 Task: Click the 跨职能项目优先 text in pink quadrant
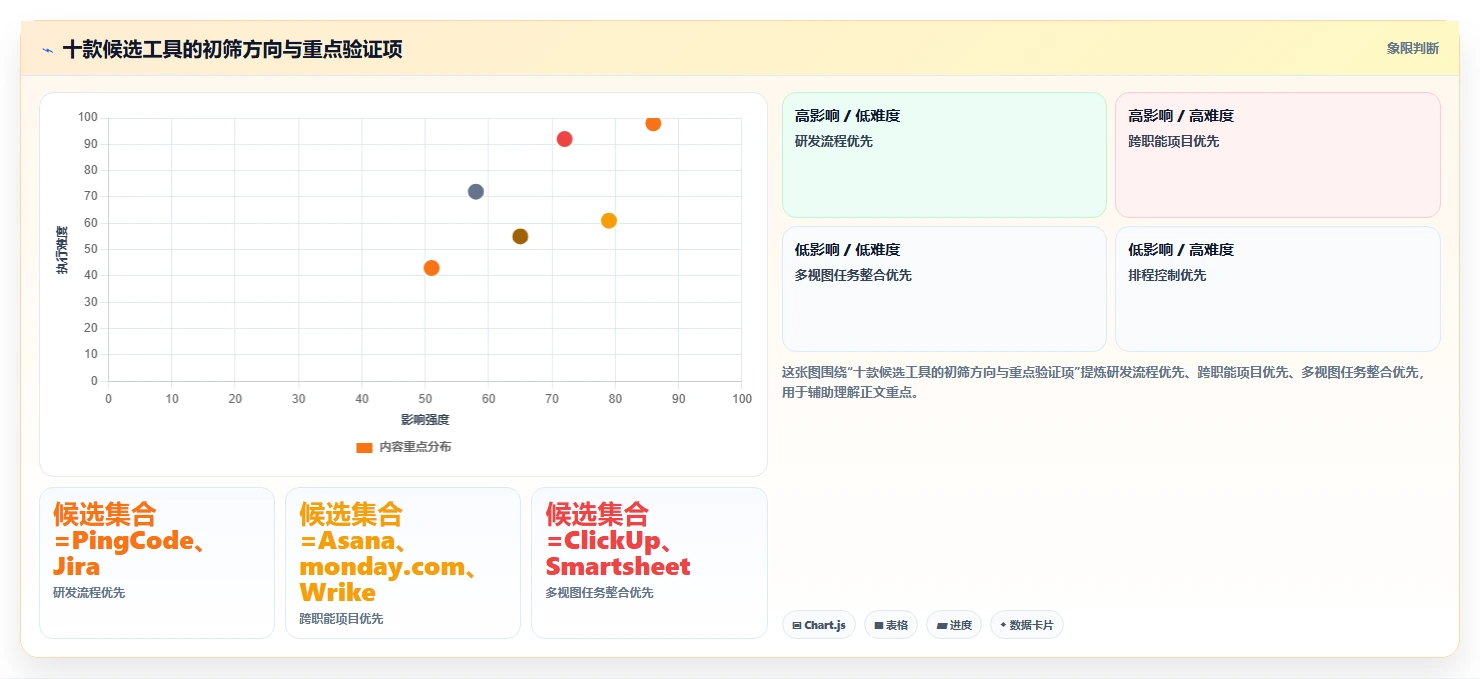click(1173, 141)
